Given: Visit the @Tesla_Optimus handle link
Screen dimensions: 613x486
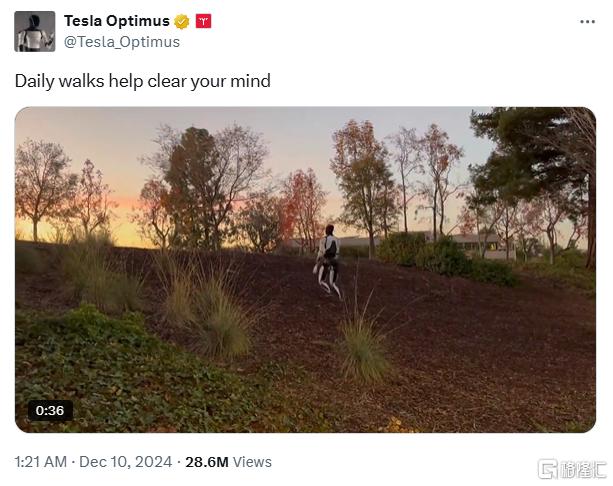Looking at the screenshot, I should [x=122, y=42].
